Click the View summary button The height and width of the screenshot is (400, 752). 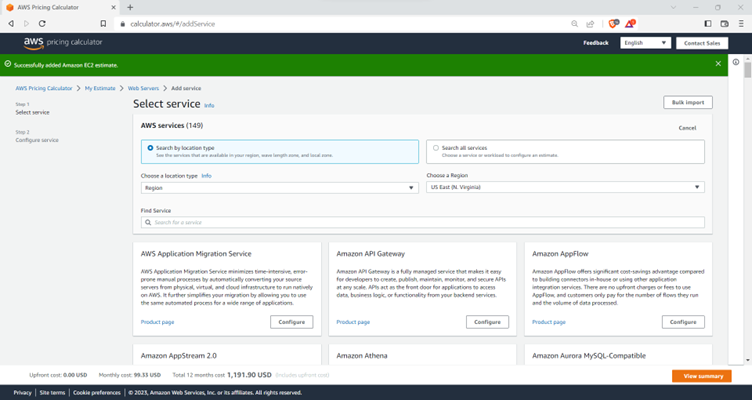click(x=701, y=376)
